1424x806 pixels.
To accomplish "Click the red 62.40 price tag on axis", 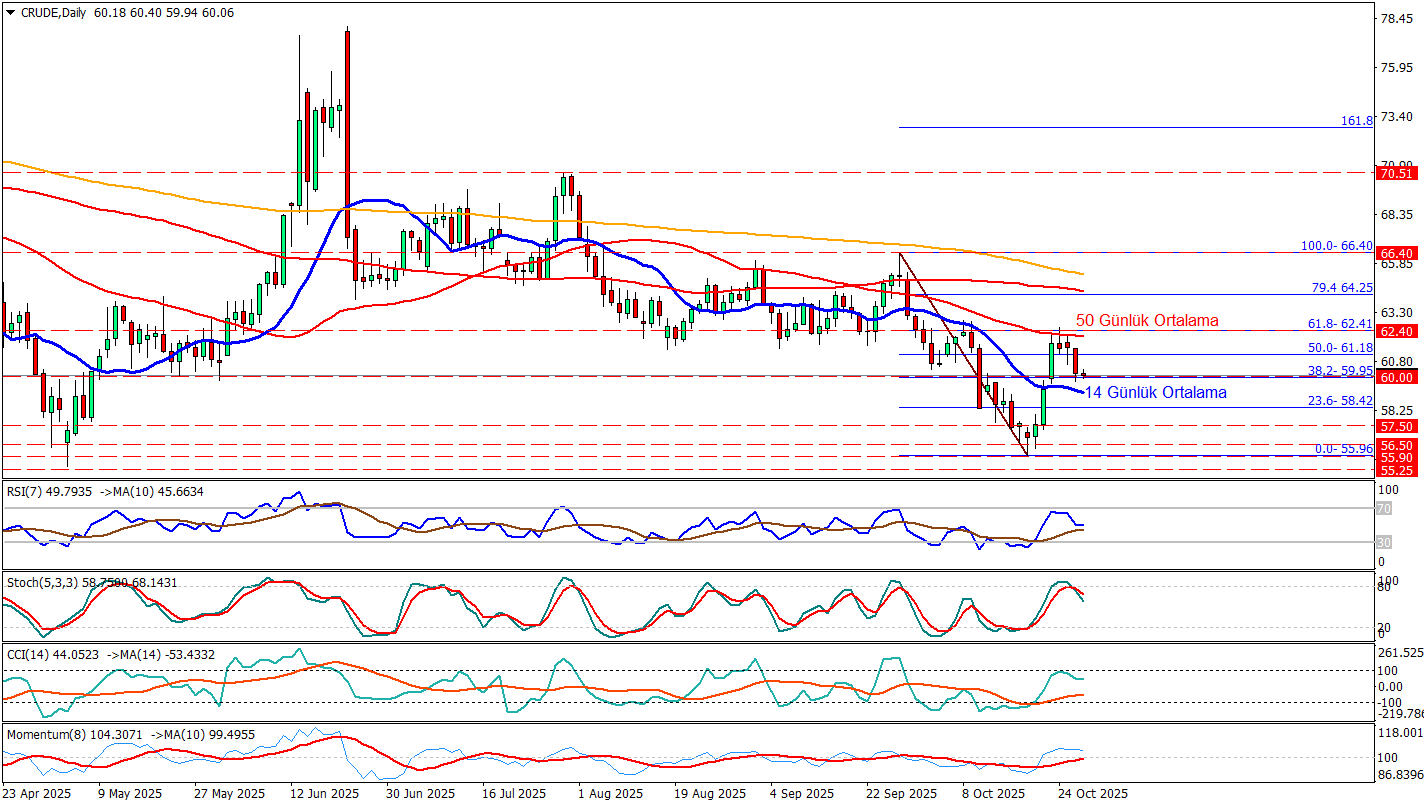I will click(1395, 331).
